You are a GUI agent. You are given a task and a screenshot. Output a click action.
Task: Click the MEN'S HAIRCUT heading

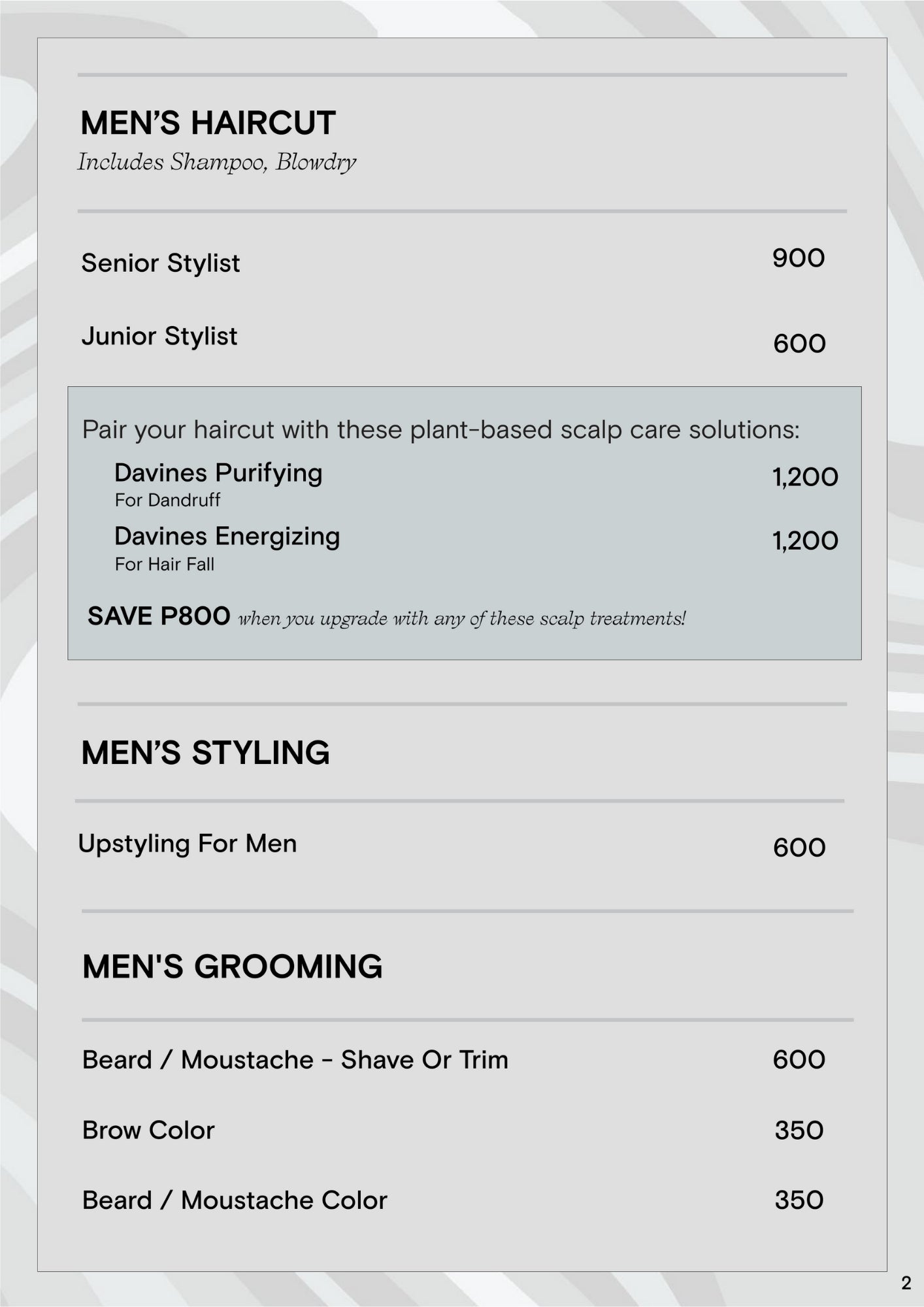click(208, 123)
